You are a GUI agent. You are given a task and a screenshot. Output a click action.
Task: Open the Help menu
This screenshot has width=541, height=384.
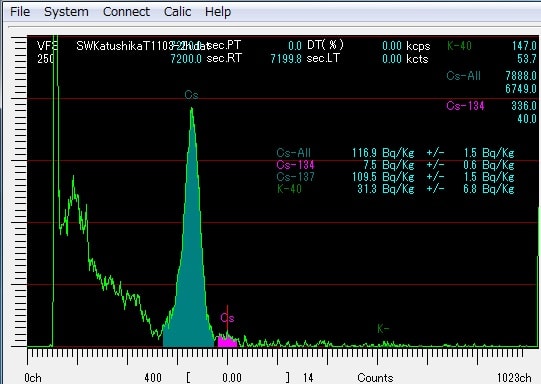point(218,12)
